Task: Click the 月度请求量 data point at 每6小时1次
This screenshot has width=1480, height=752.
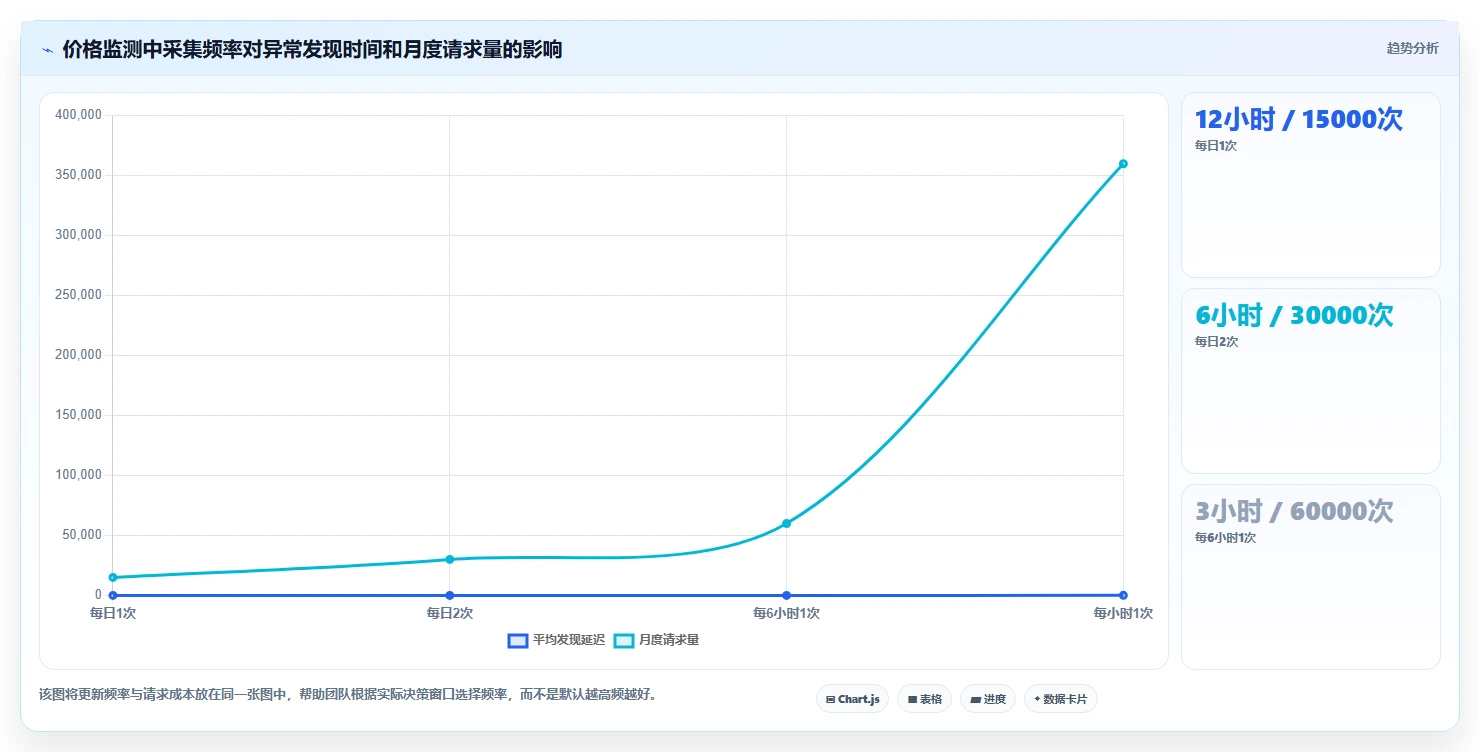Action: click(786, 523)
